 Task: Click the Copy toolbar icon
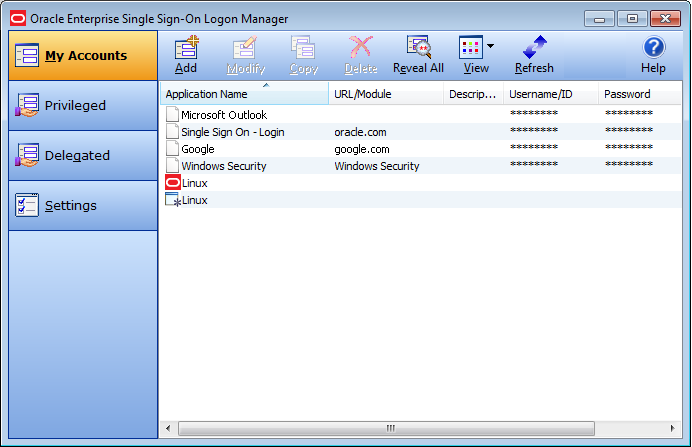tap(303, 48)
